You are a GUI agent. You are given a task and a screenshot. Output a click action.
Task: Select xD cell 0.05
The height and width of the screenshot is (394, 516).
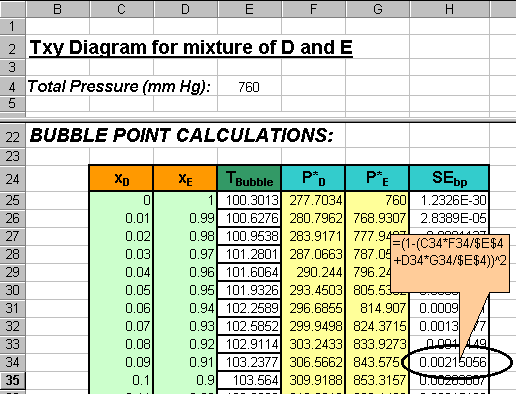pyautogui.click(x=121, y=290)
